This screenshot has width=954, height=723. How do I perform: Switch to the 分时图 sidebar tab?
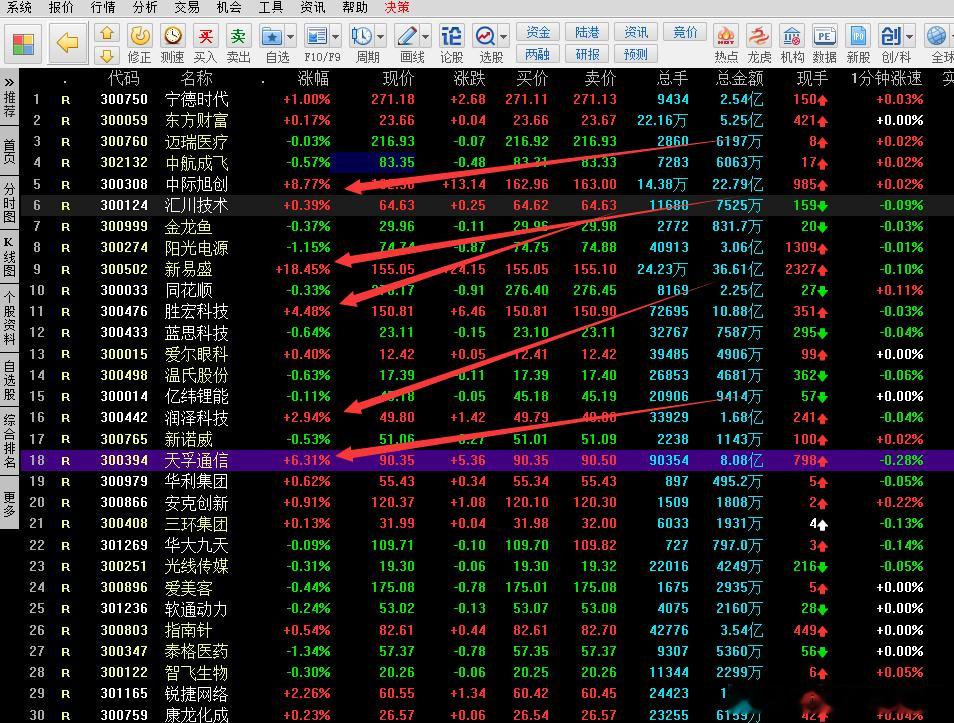pos(9,201)
